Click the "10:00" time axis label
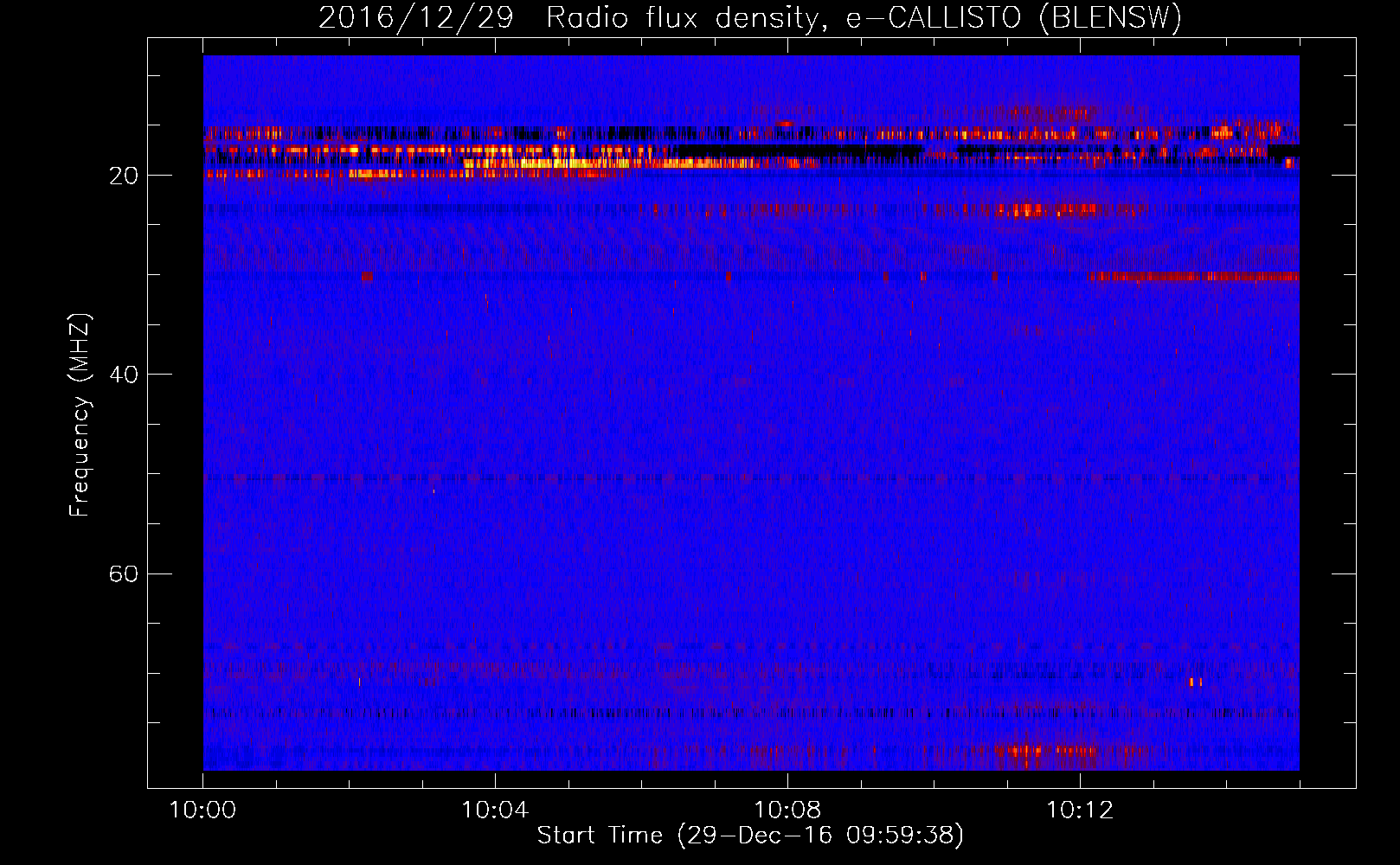This screenshot has width=1400, height=865. (x=202, y=810)
